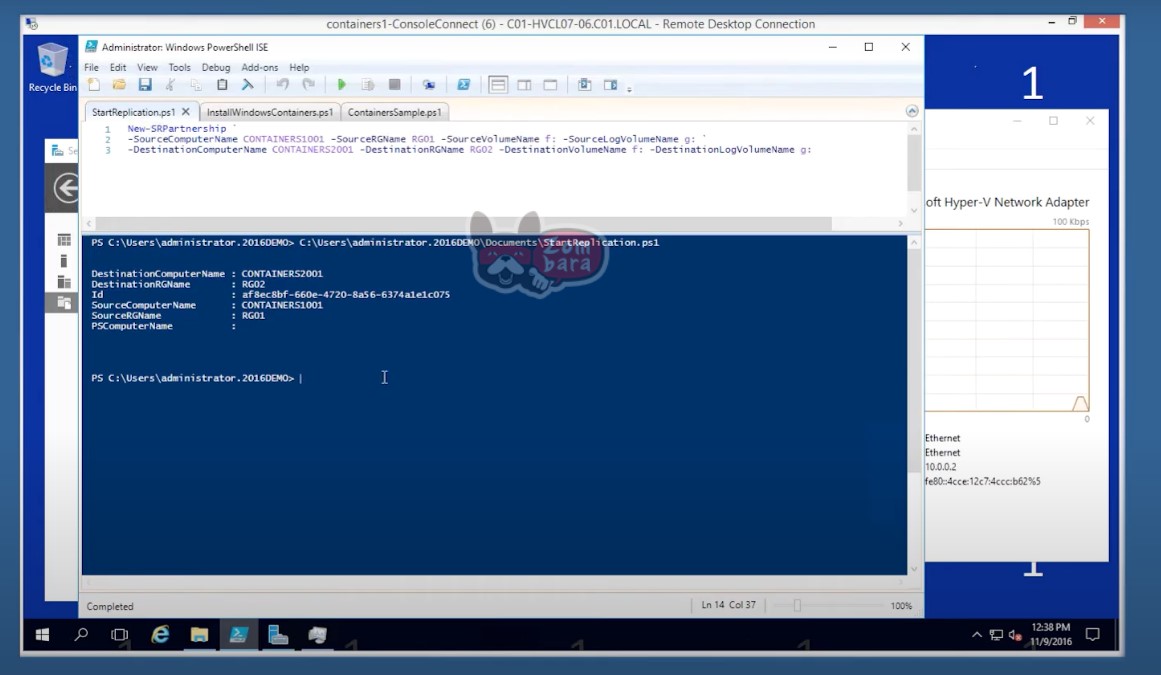Click the Cut scissors icon
Screen dimensions: 1161x675
tap(170, 85)
